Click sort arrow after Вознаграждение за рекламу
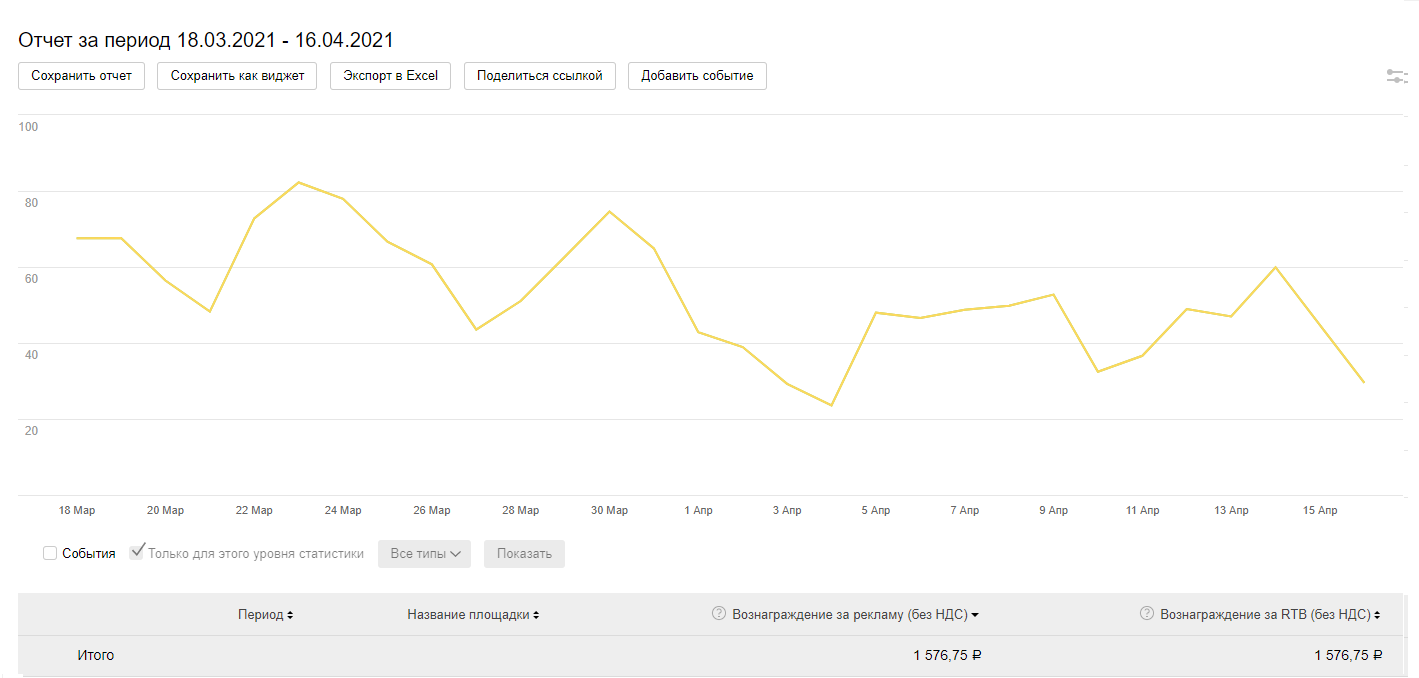 click(975, 615)
